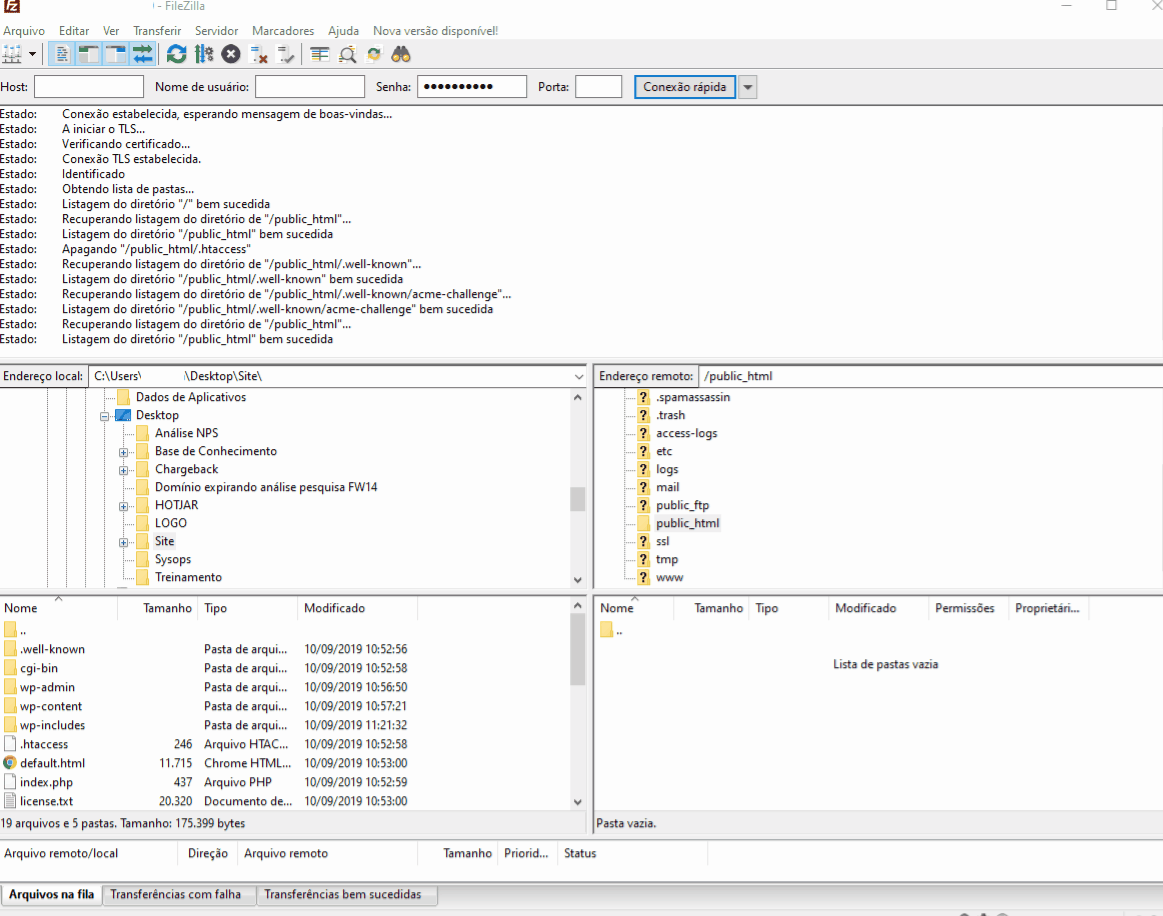The width and height of the screenshot is (1163, 916).
Task: Click the Host input field
Action: [x=89, y=87]
